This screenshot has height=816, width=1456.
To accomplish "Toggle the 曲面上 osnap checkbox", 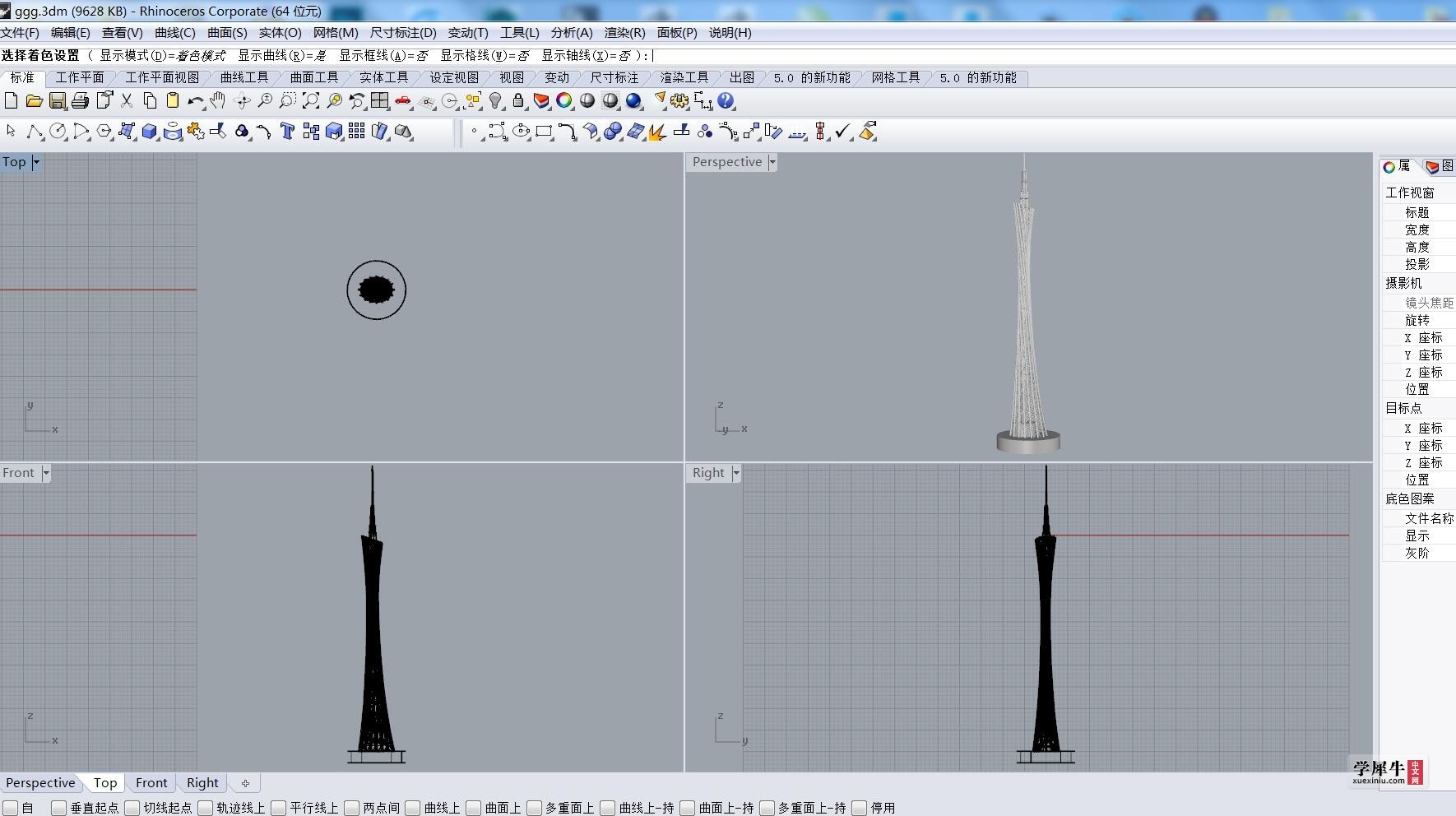I will coord(474,808).
